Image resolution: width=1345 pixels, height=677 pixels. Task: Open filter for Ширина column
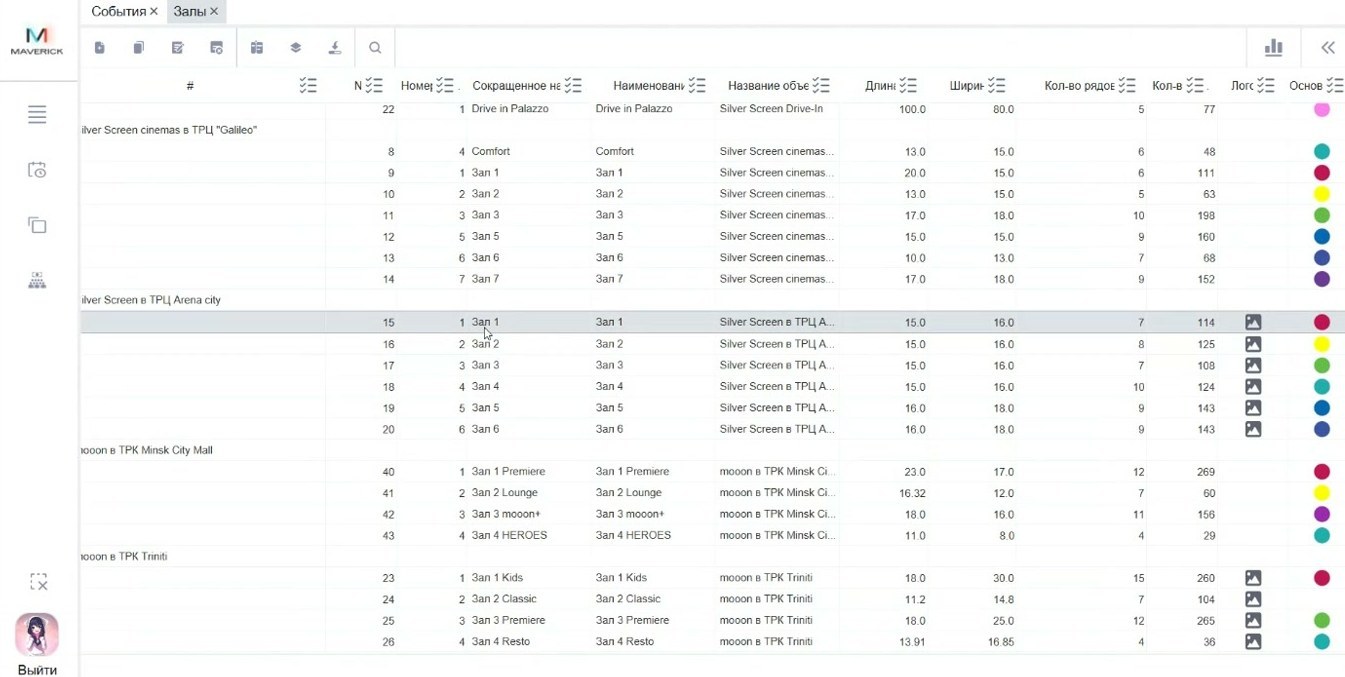[996, 86]
